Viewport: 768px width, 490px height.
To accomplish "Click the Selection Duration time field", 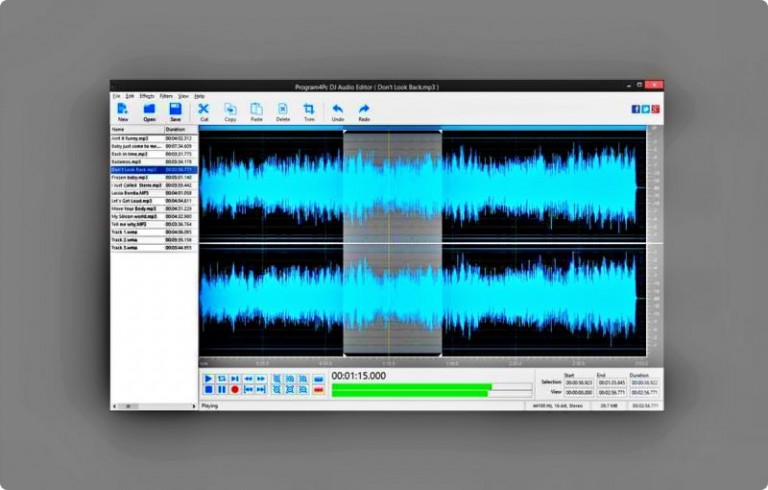I will (644, 382).
